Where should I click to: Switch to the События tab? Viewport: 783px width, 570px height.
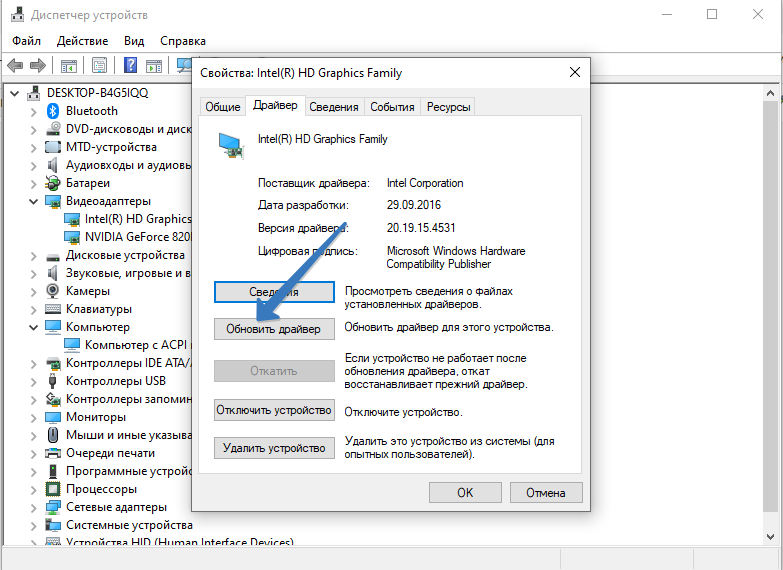(392, 107)
